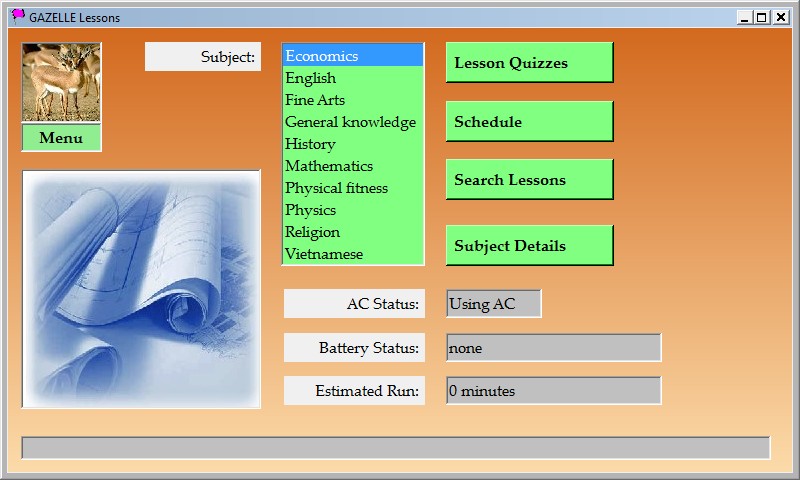Select History in the subject list
Screen dimensions: 800x480
[x=353, y=144]
